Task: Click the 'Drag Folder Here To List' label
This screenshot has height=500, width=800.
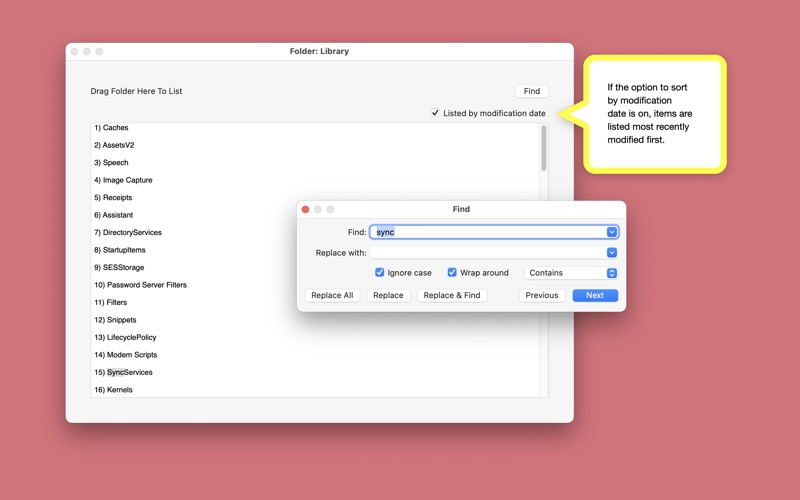Action: coord(136,91)
